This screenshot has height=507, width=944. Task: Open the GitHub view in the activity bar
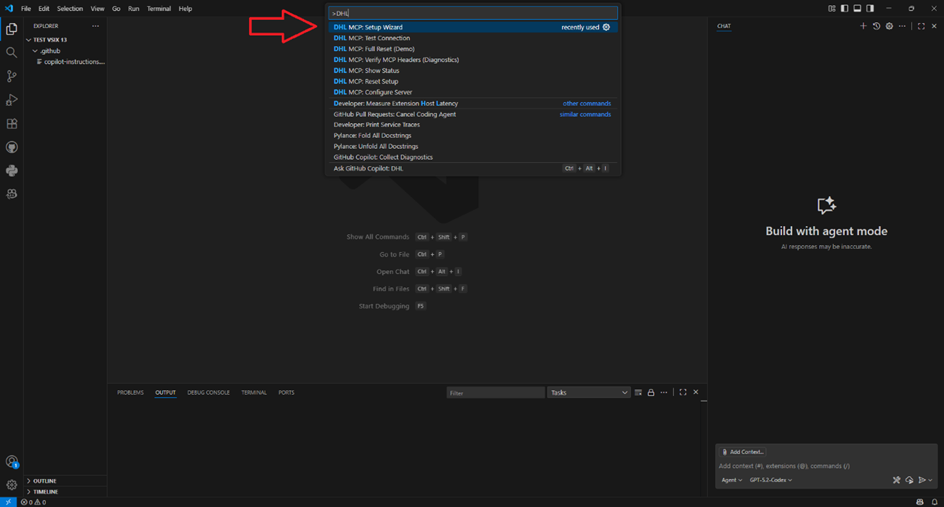pyautogui.click(x=11, y=147)
